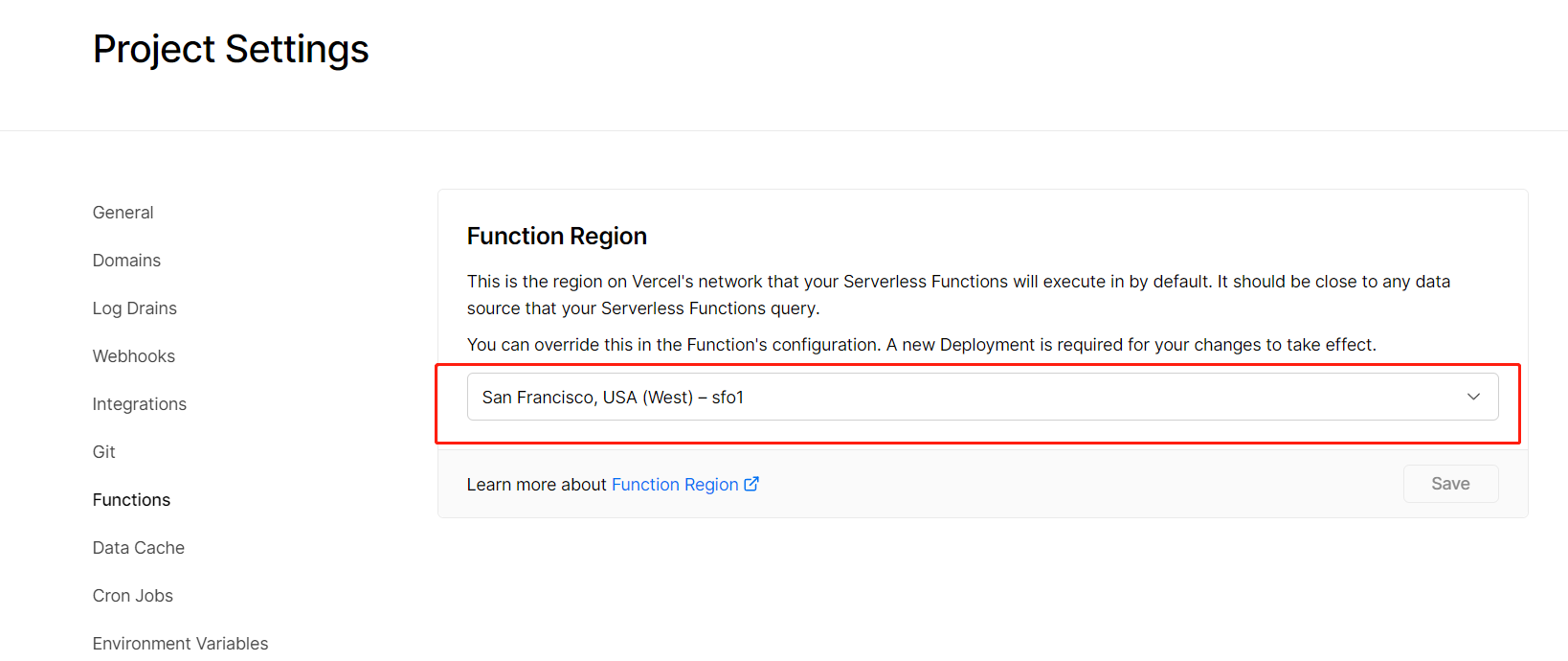
Task: Switch to Git settings
Action: coord(104,452)
